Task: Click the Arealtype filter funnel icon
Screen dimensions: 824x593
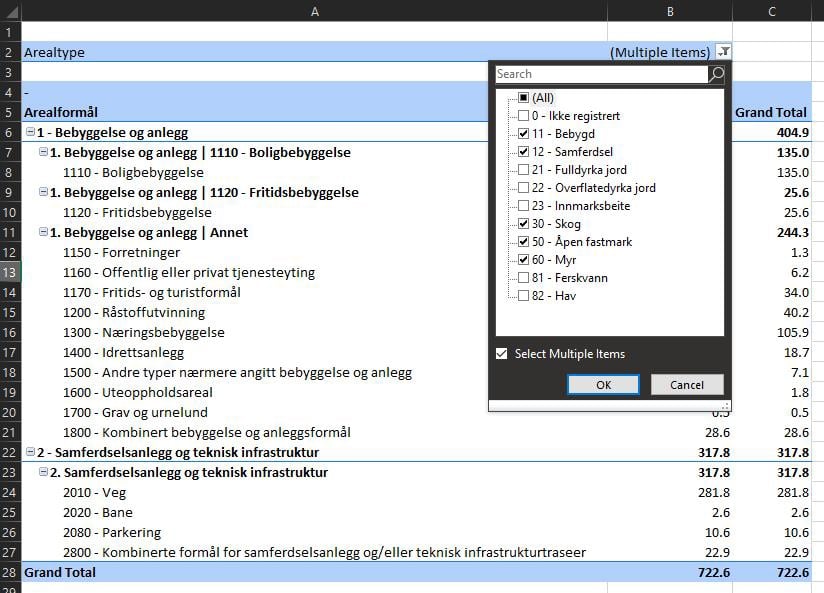Action: pyautogui.click(x=724, y=52)
